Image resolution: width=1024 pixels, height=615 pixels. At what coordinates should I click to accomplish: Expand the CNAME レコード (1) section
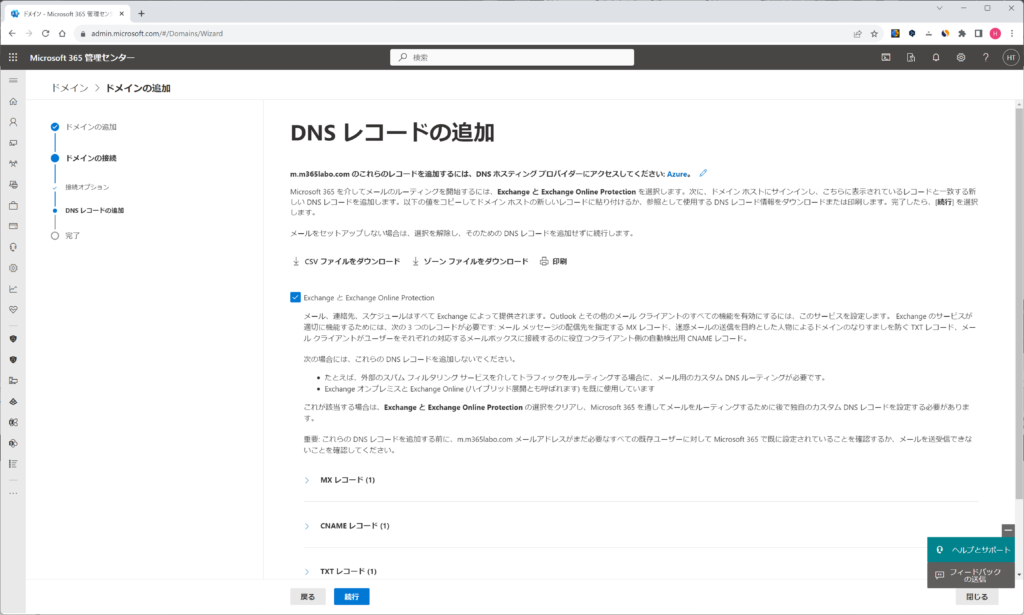pos(347,526)
